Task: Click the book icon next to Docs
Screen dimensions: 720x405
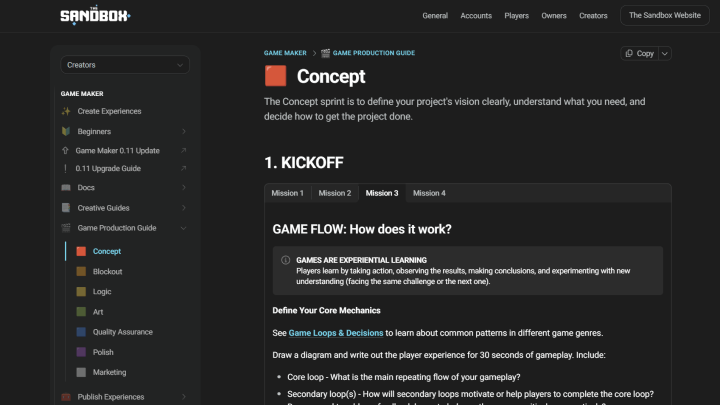Action: 66,187
